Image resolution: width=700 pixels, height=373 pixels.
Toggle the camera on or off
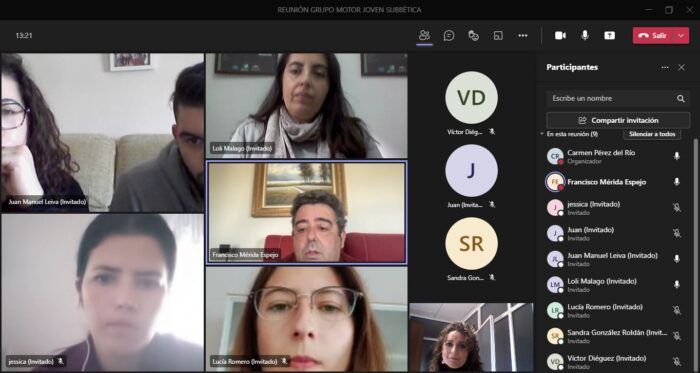click(560, 36)
